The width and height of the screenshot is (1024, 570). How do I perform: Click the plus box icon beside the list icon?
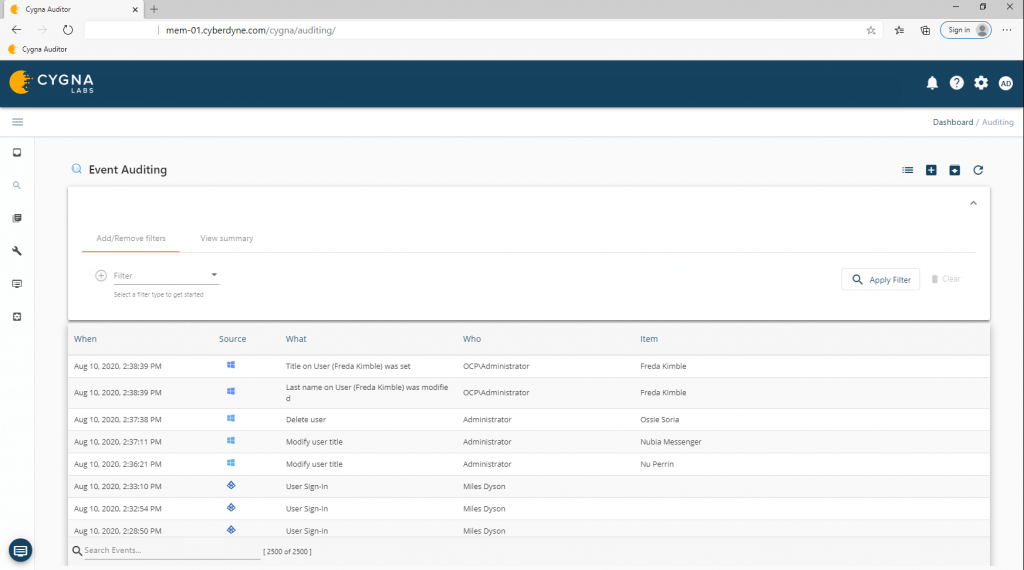point(931,170)
